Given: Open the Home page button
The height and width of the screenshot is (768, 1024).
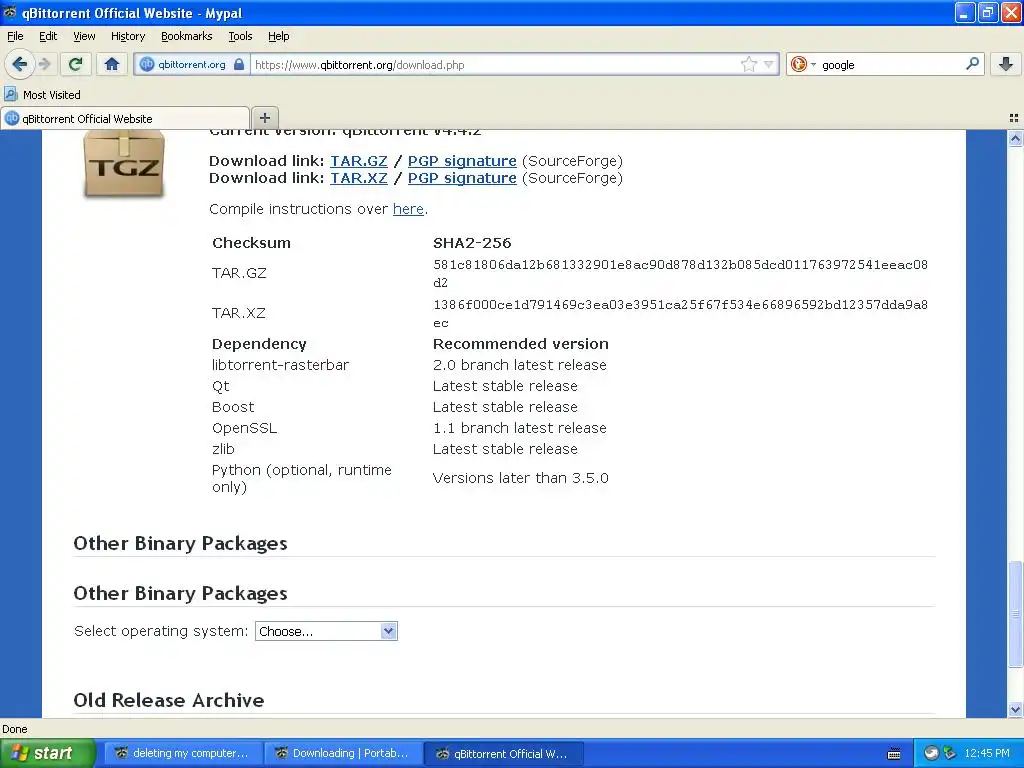Looking at the screenshot, I should coord(112,64).
